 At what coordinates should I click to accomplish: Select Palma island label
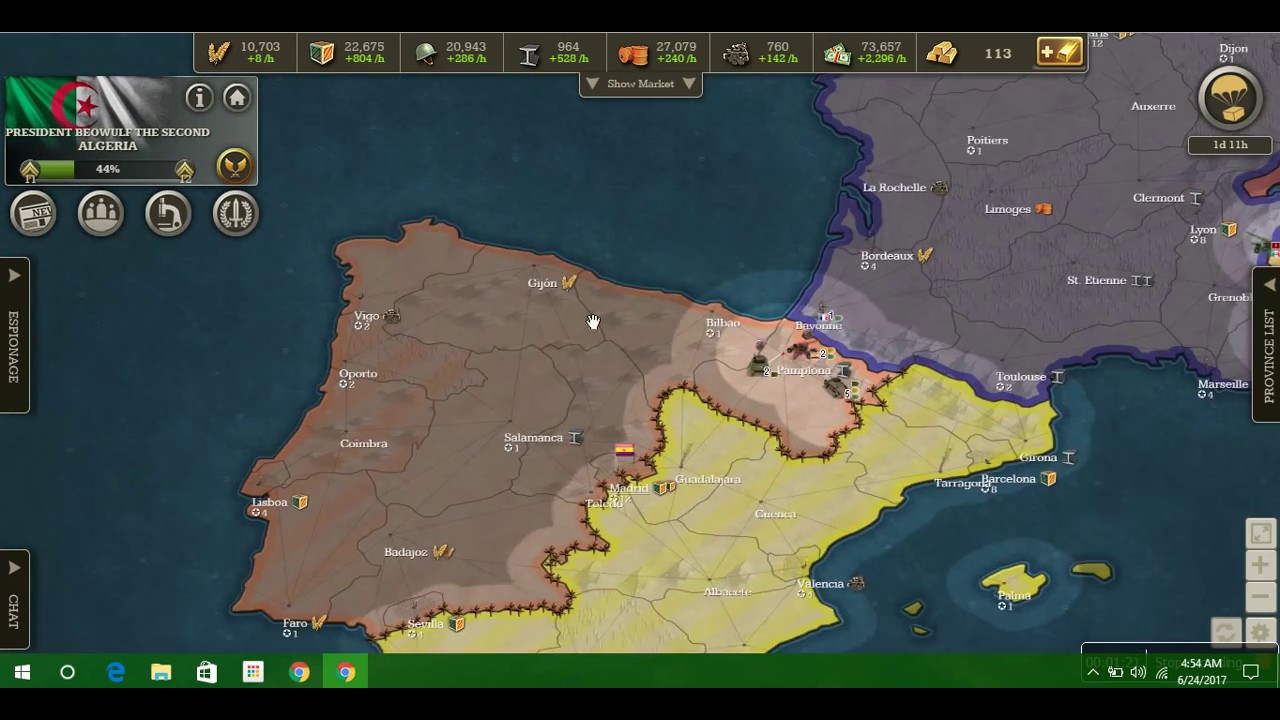click(1014, 595)
